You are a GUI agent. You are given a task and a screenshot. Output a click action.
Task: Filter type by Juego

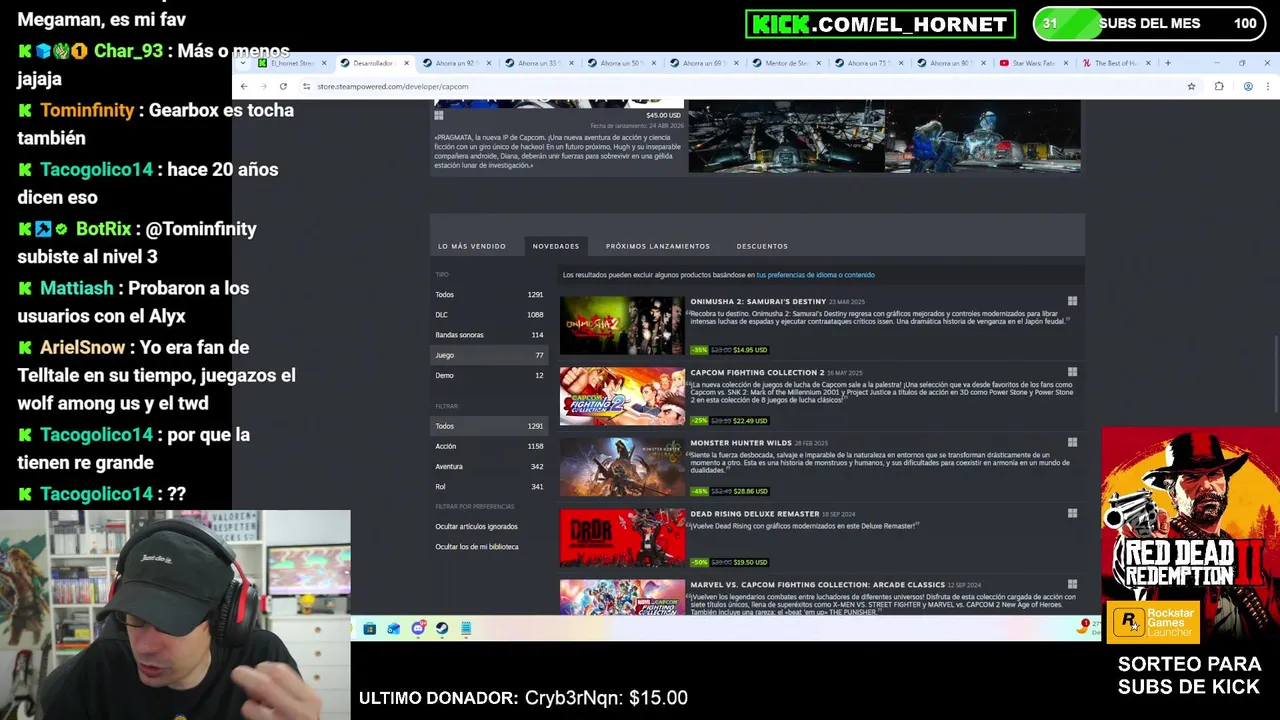489,355
